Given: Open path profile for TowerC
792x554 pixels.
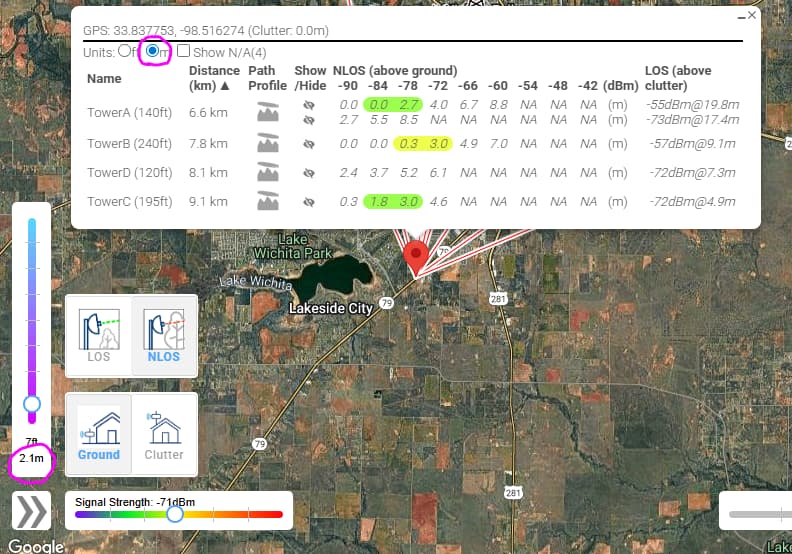Looking at the screenshot, I should tap(267, 201).
